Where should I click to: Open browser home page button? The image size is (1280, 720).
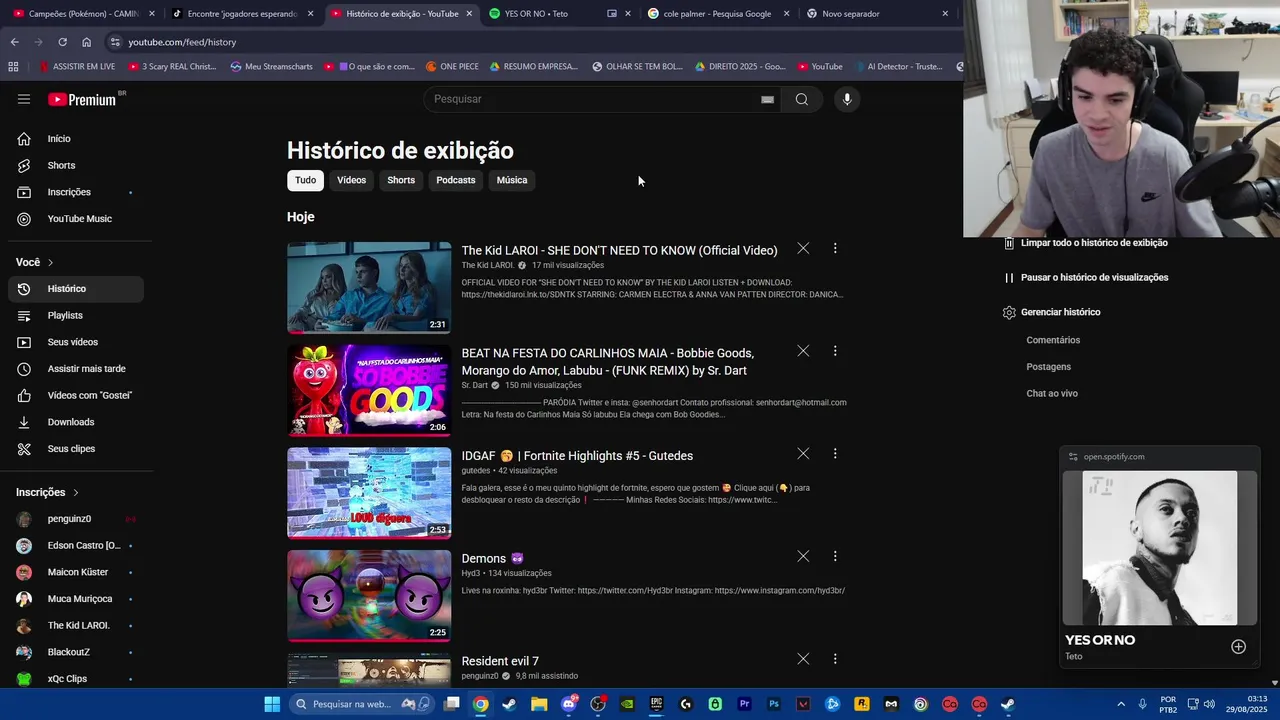point(86,42)
